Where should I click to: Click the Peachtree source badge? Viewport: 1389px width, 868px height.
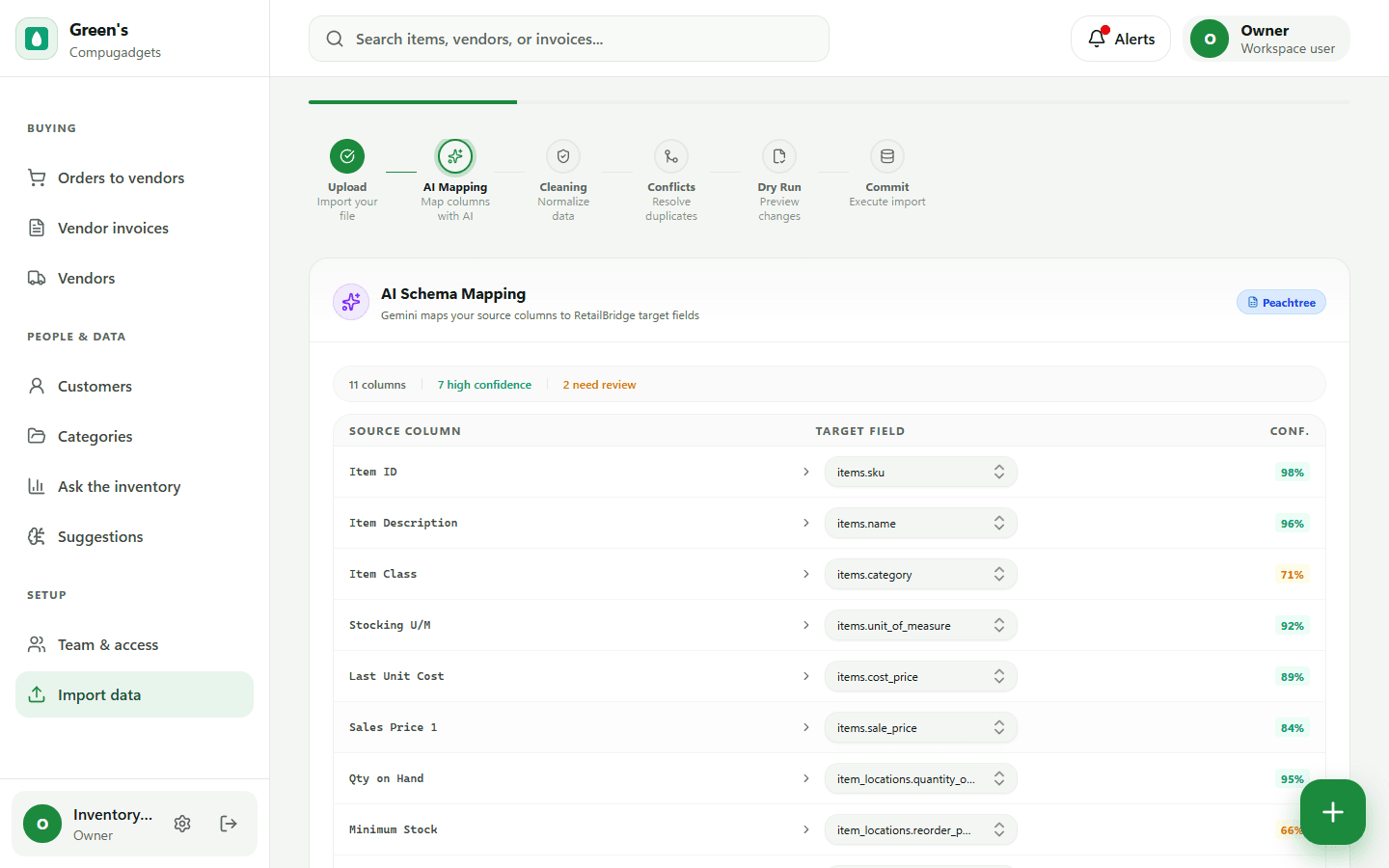(x=1281, y=302)
